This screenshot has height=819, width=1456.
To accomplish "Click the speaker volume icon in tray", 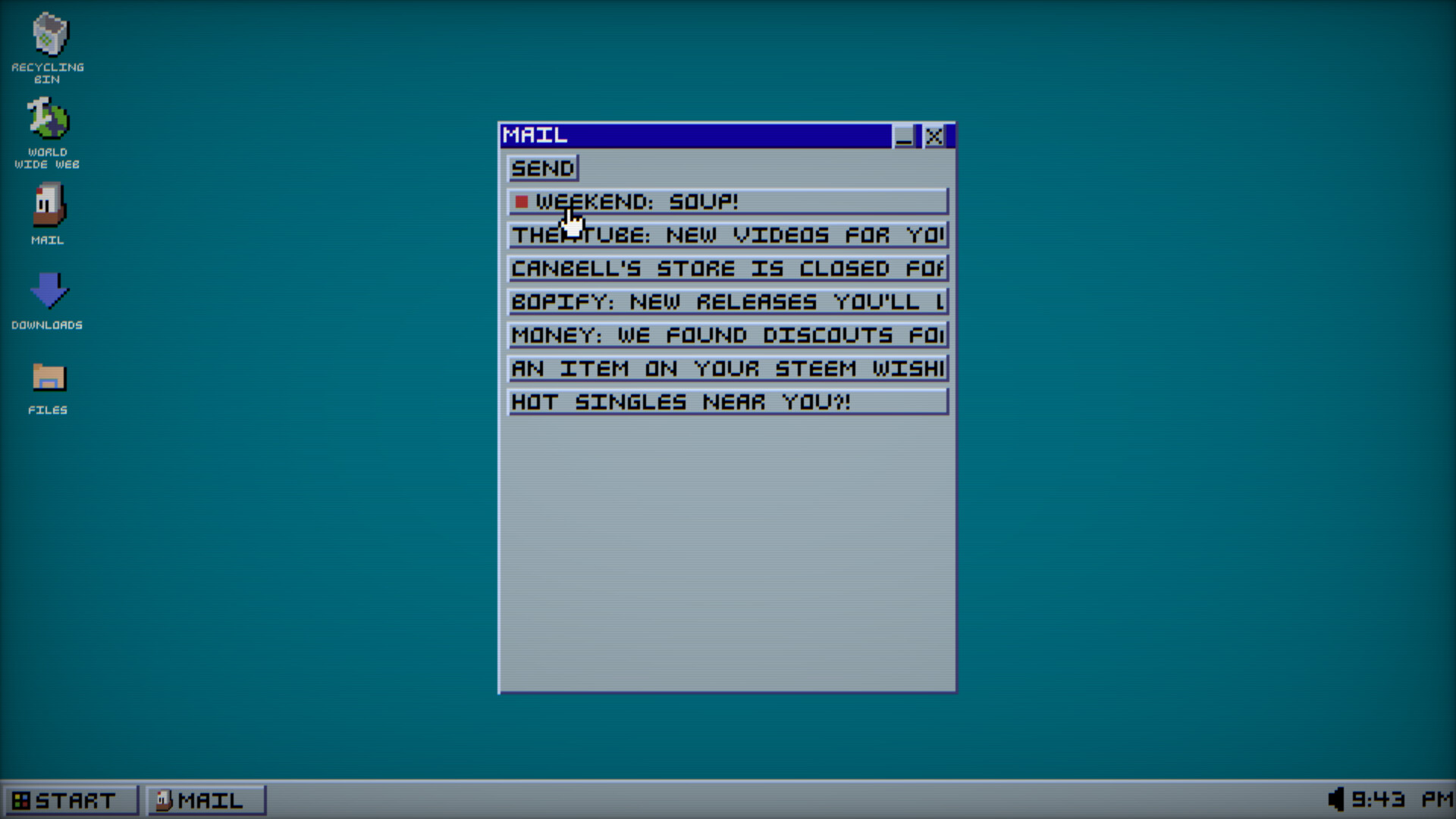I will click(1336, 799).
